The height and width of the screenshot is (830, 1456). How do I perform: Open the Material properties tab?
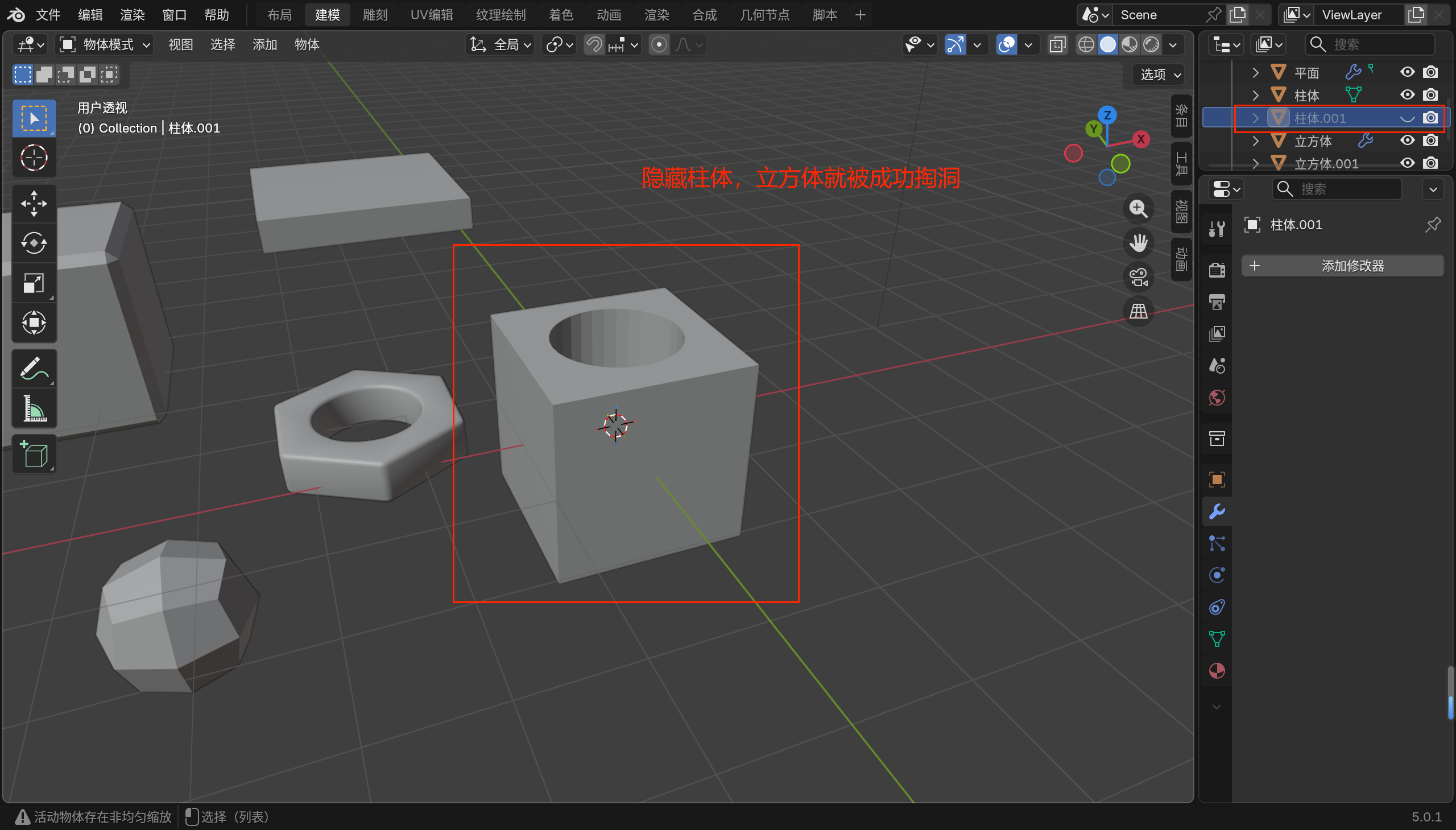point(1217,671)
